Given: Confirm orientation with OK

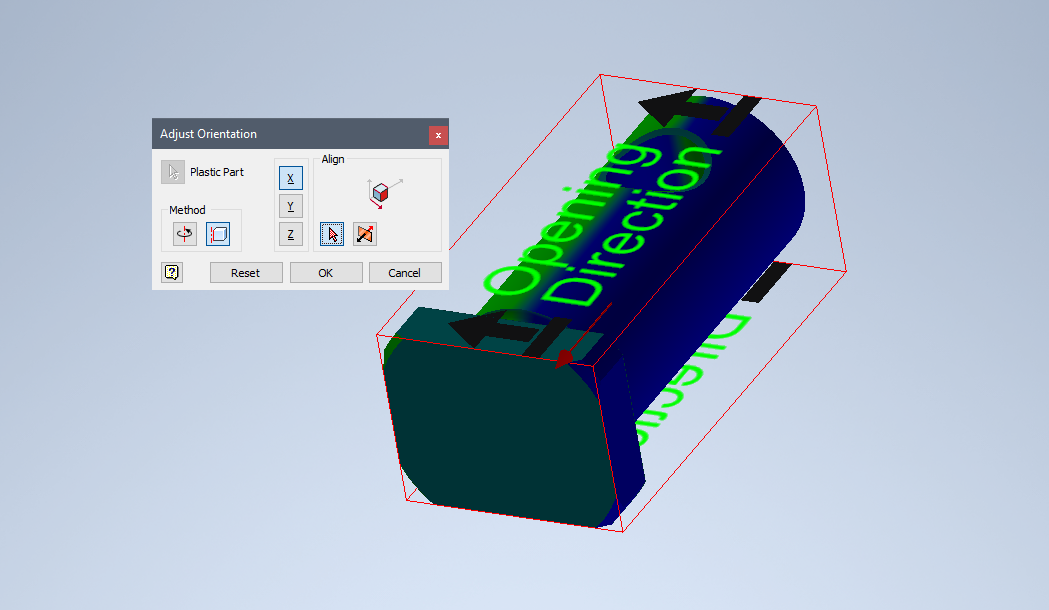Looking at the screenshot, I should [326, 272].
